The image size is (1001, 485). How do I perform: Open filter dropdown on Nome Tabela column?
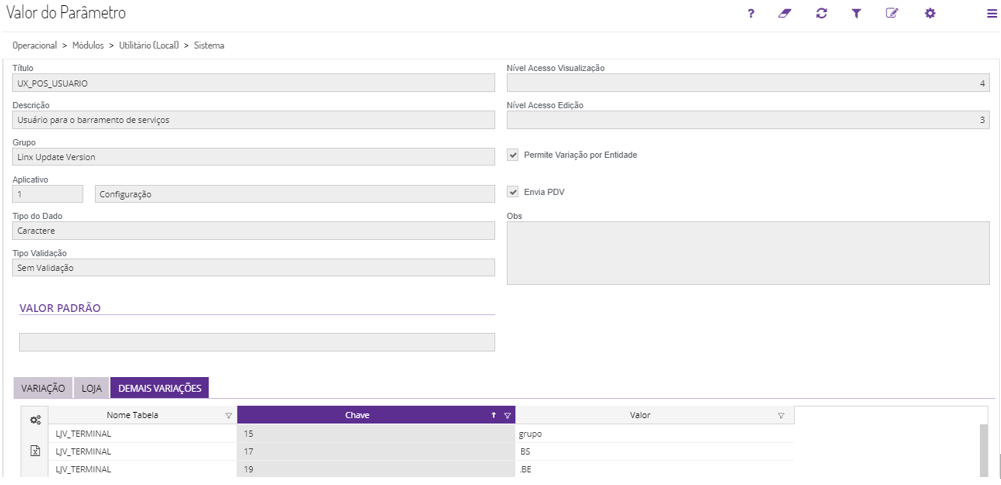click(229, 415)
